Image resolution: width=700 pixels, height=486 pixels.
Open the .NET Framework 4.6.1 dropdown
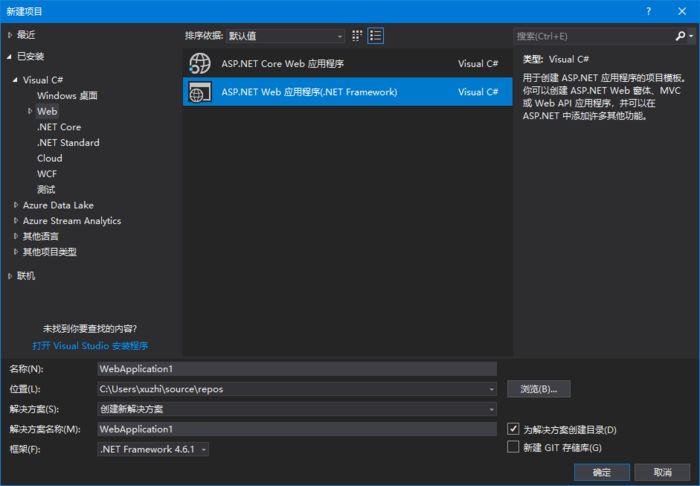pos(153,449)
